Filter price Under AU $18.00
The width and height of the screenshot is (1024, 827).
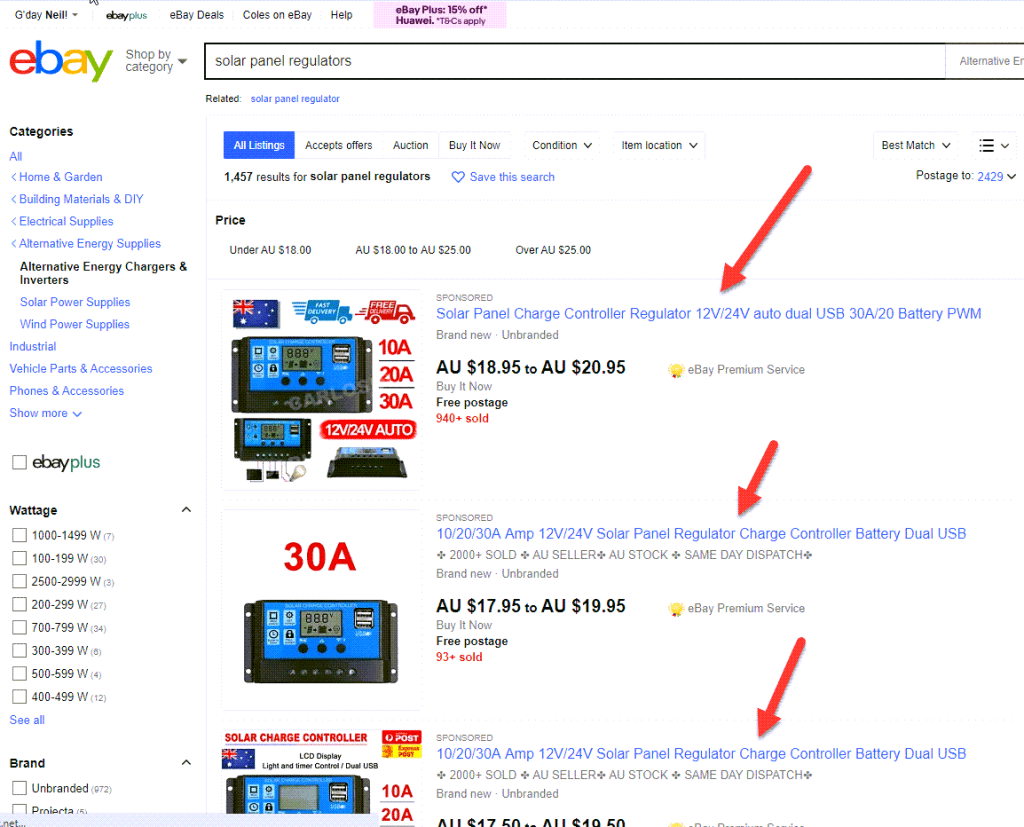270,250
